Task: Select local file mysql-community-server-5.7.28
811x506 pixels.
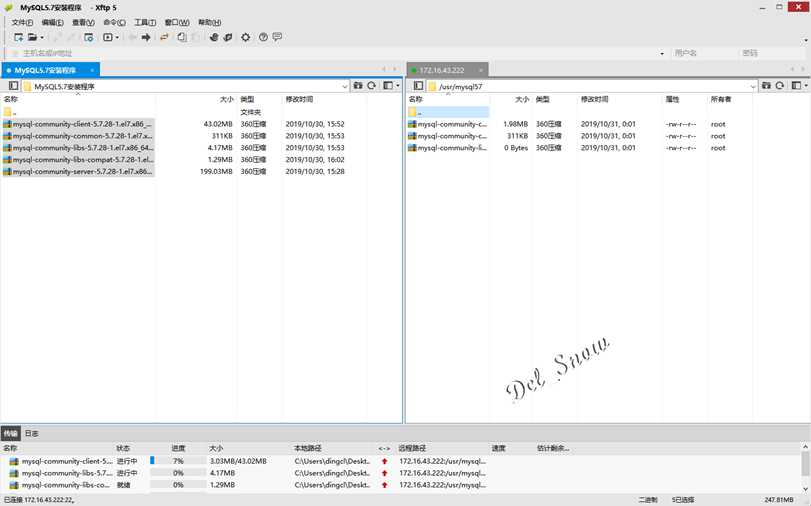Action: point(79,171)
